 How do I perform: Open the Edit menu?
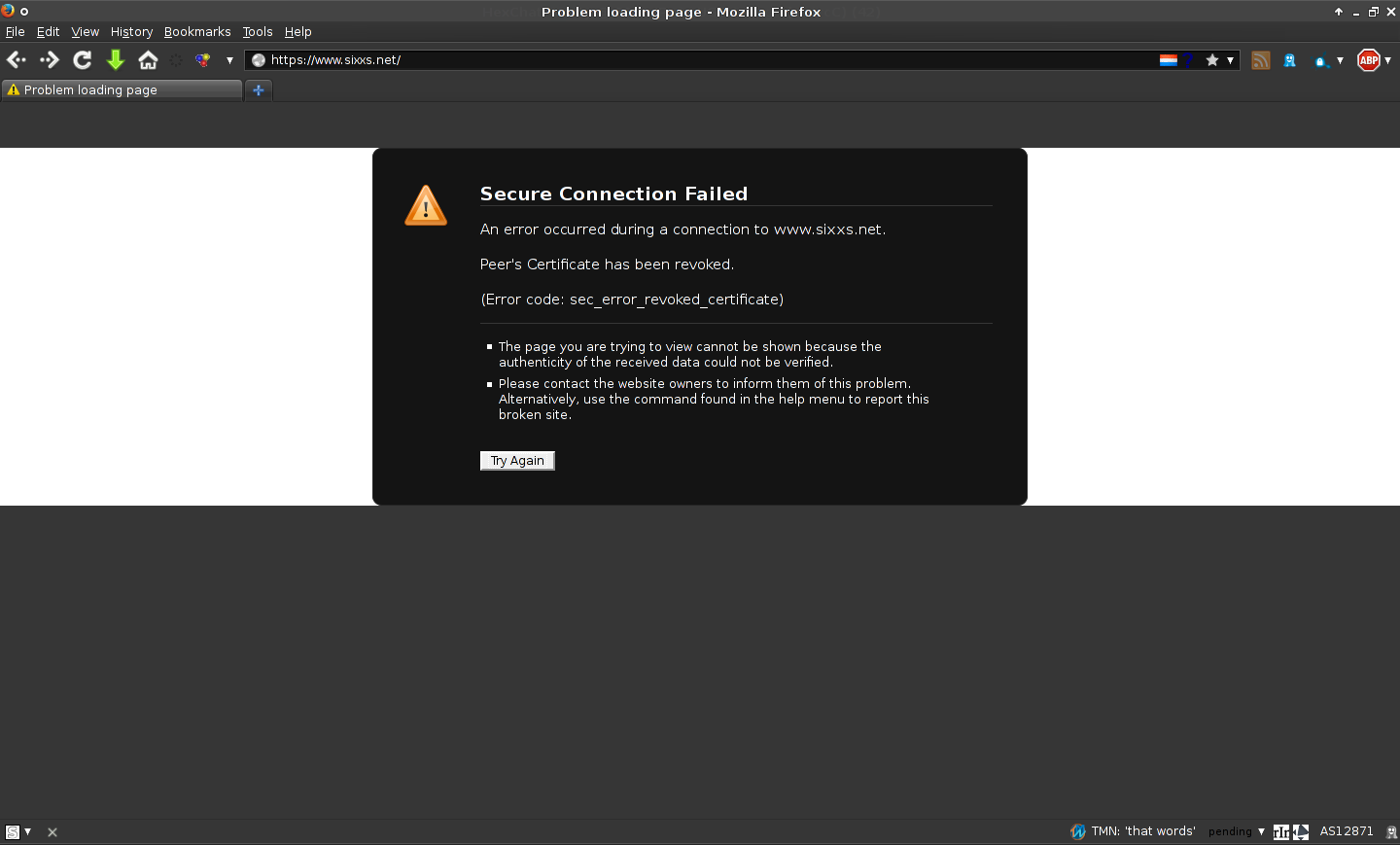click(49, 32)
